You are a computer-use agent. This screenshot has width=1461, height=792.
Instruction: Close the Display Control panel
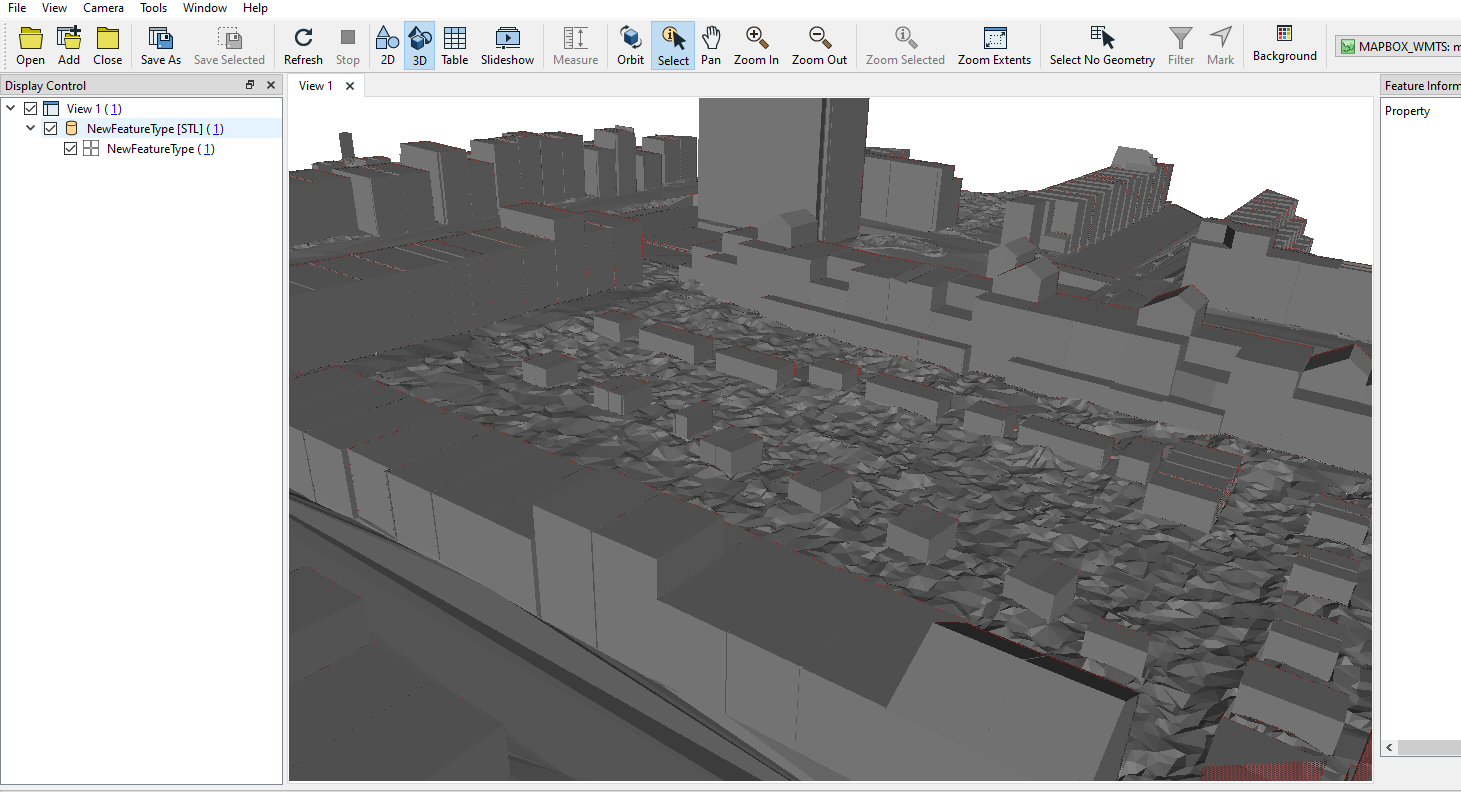[x=271, y=85]
